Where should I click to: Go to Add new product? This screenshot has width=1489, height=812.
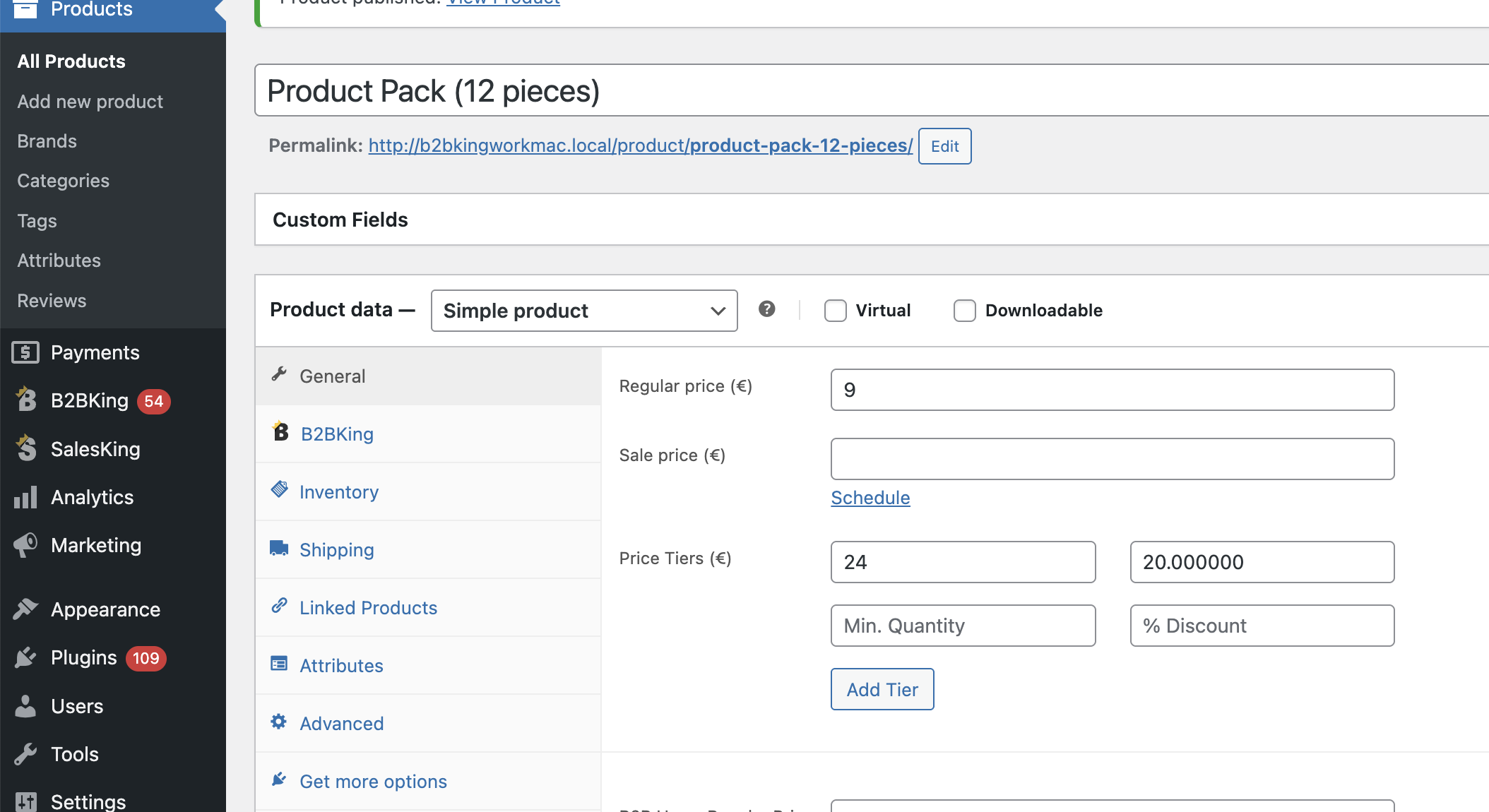click(x=90, y=102)
